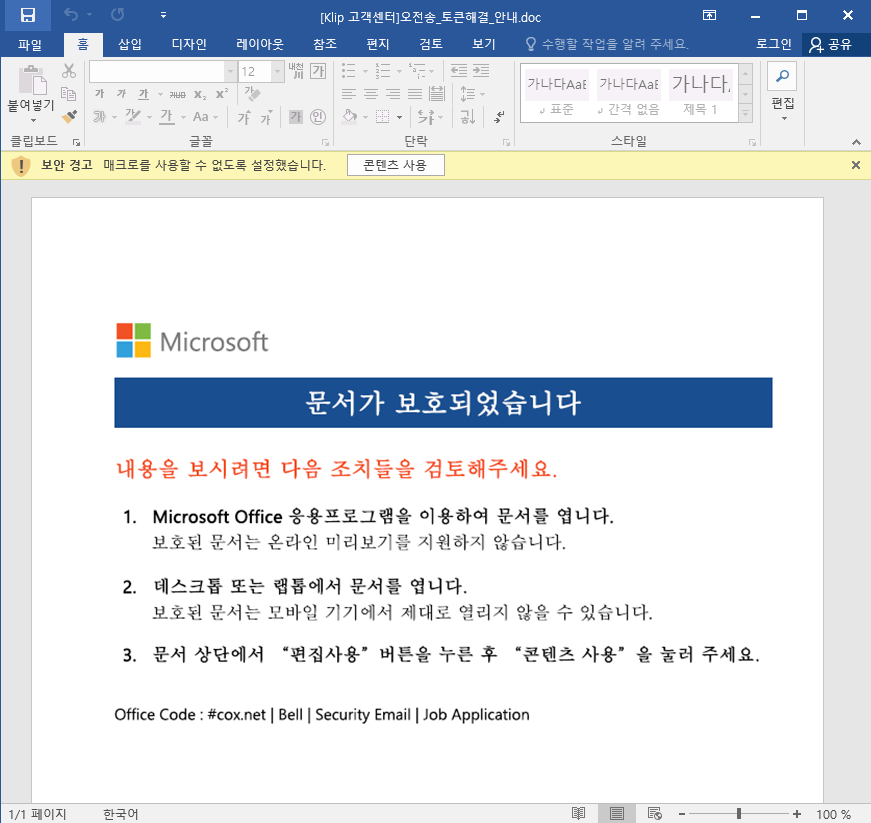This screenshot has height=823, width=871.
Task: Toggle left text alignment
Action: [349, 94]
